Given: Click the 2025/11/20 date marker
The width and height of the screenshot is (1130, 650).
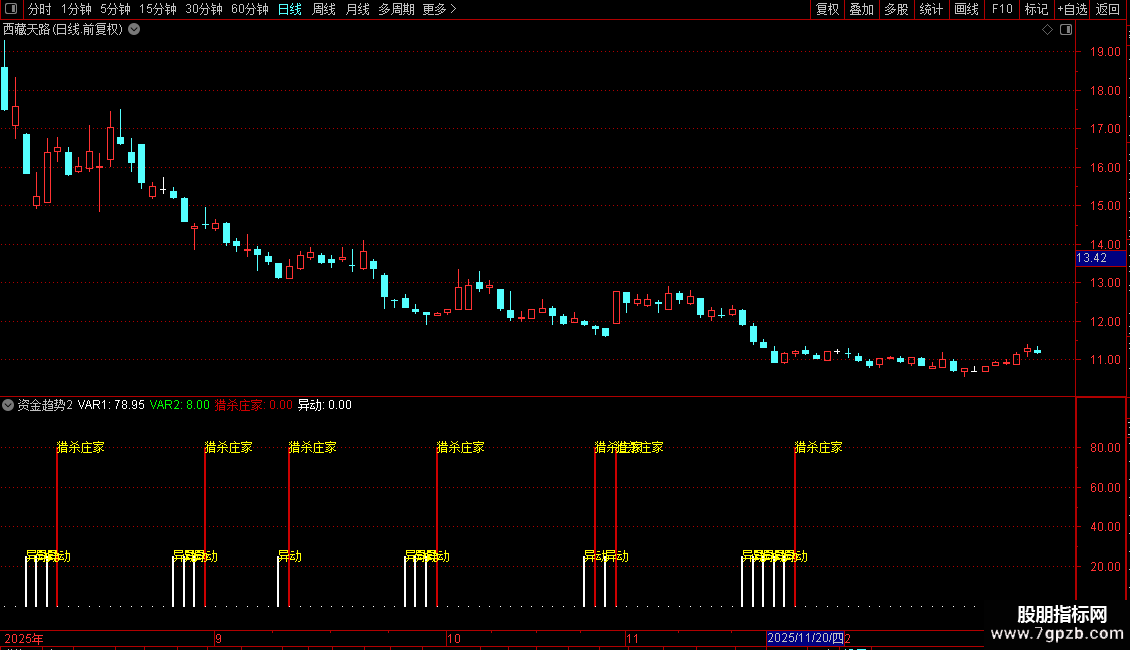Looking at the screenshot, I should (x=805, y=638).
